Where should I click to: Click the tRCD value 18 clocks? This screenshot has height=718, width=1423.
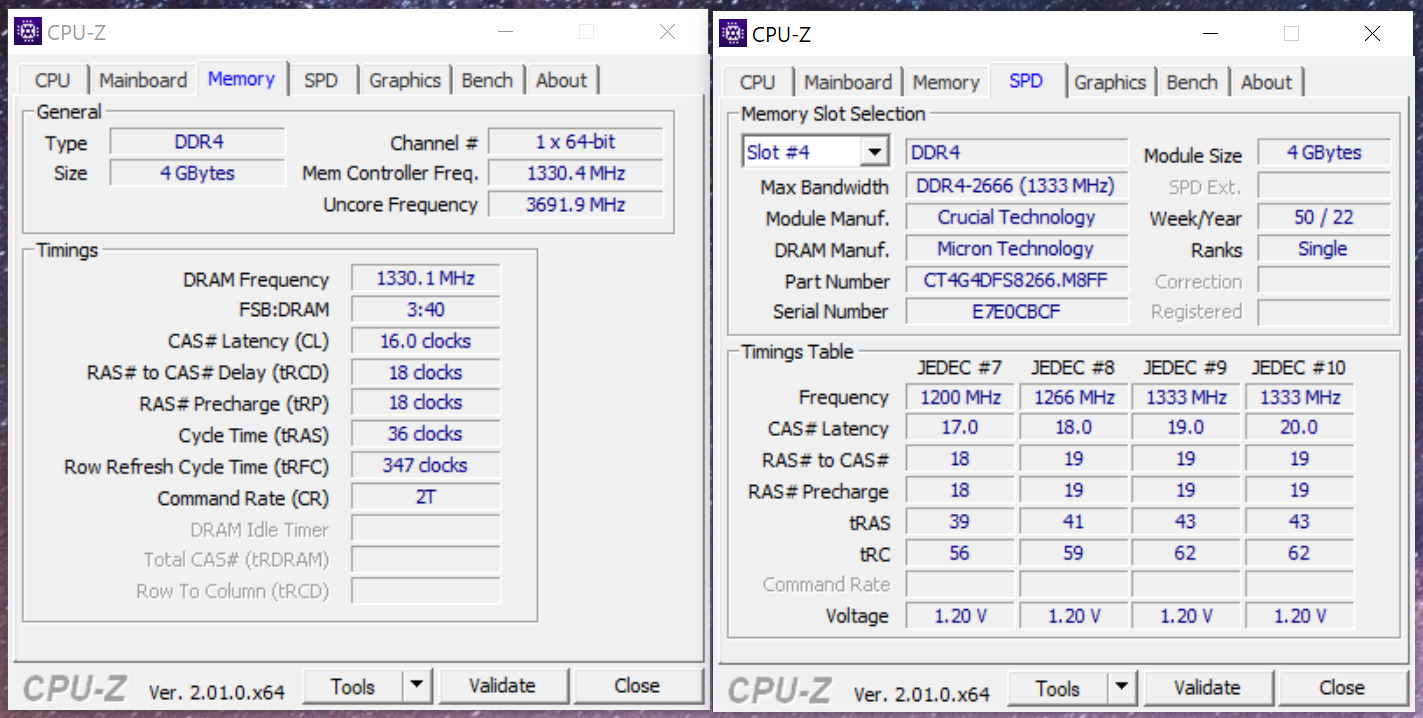point(426,372)
